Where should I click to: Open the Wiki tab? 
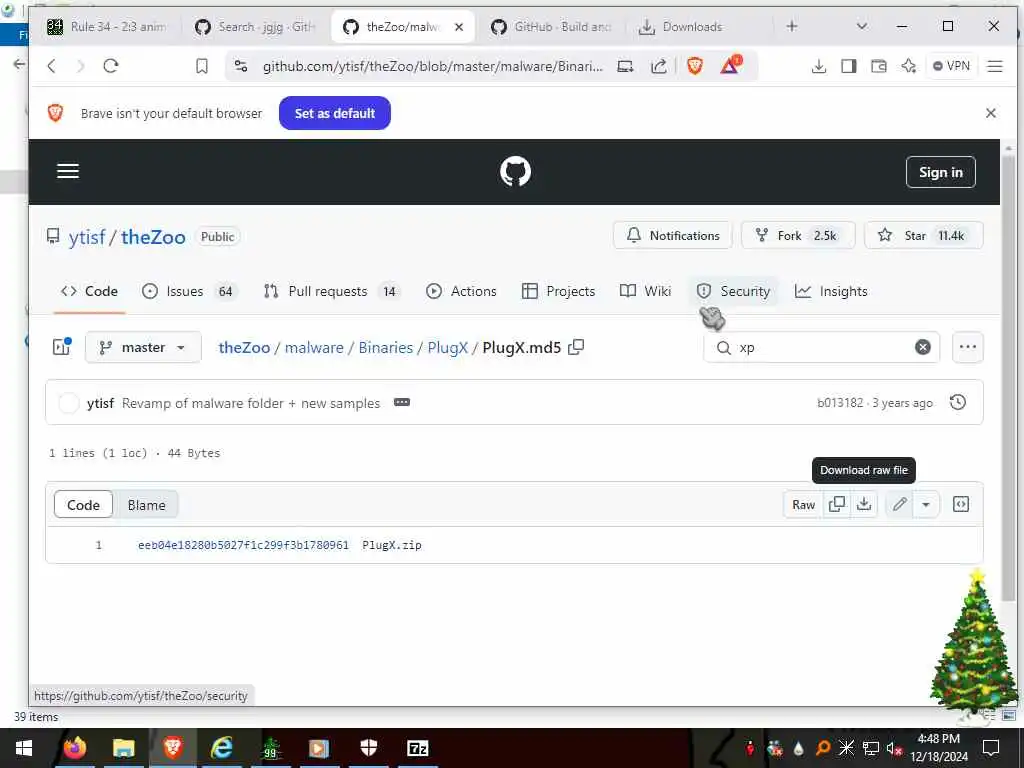pos(645,291)
